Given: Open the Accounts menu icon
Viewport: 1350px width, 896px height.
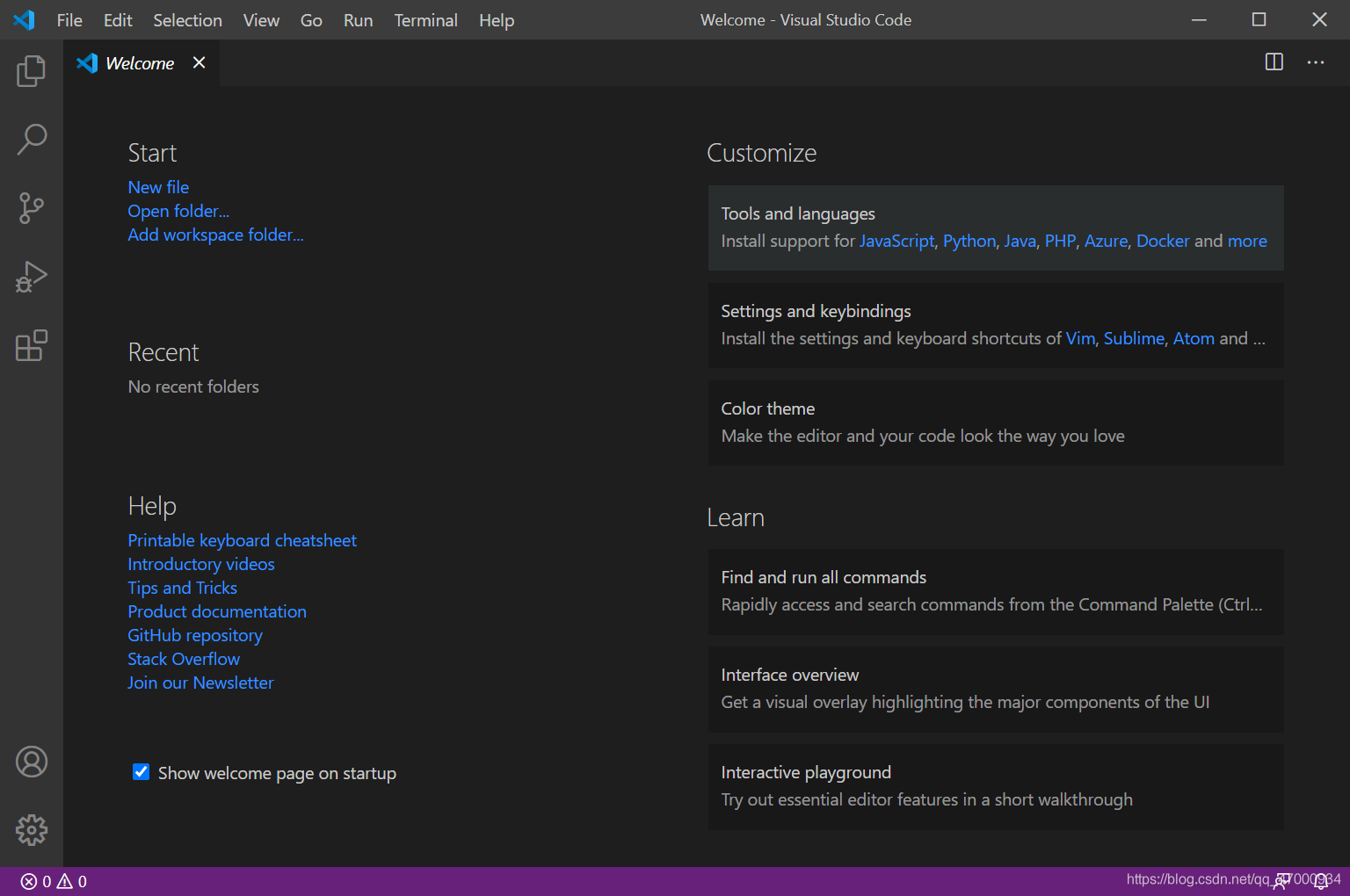Looking at the screenshot, I should (32, 762).
